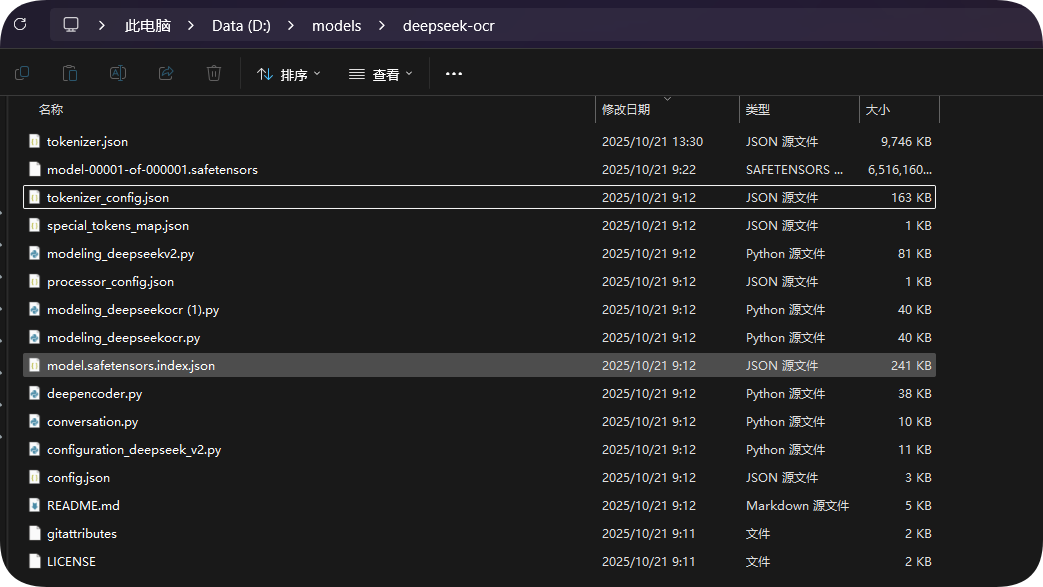Click the 9,746 KB size of tokenizer.json
The height and width of the screenshot is (587, 1043).
[906, 142]
